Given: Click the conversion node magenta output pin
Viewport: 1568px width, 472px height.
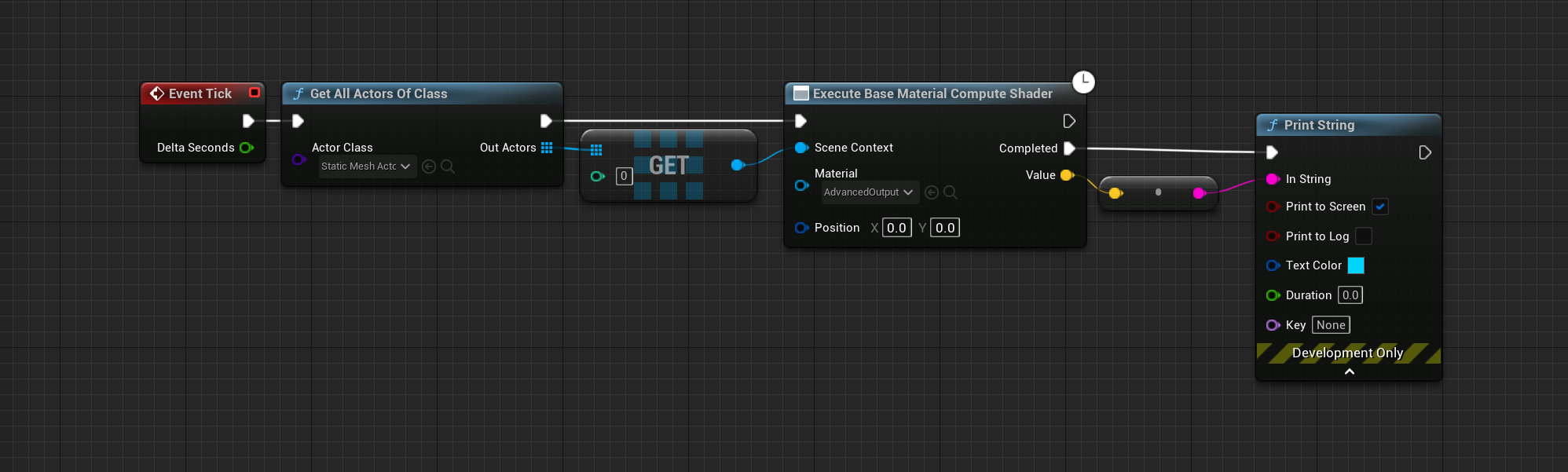Looking at the screenshot, I should coord(1199,193).
